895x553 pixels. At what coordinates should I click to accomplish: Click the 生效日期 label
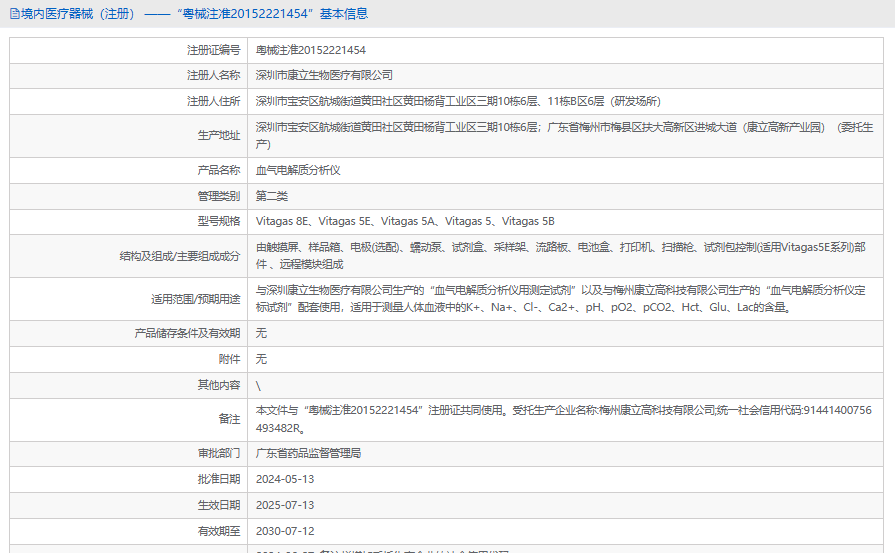click(219, 505)
